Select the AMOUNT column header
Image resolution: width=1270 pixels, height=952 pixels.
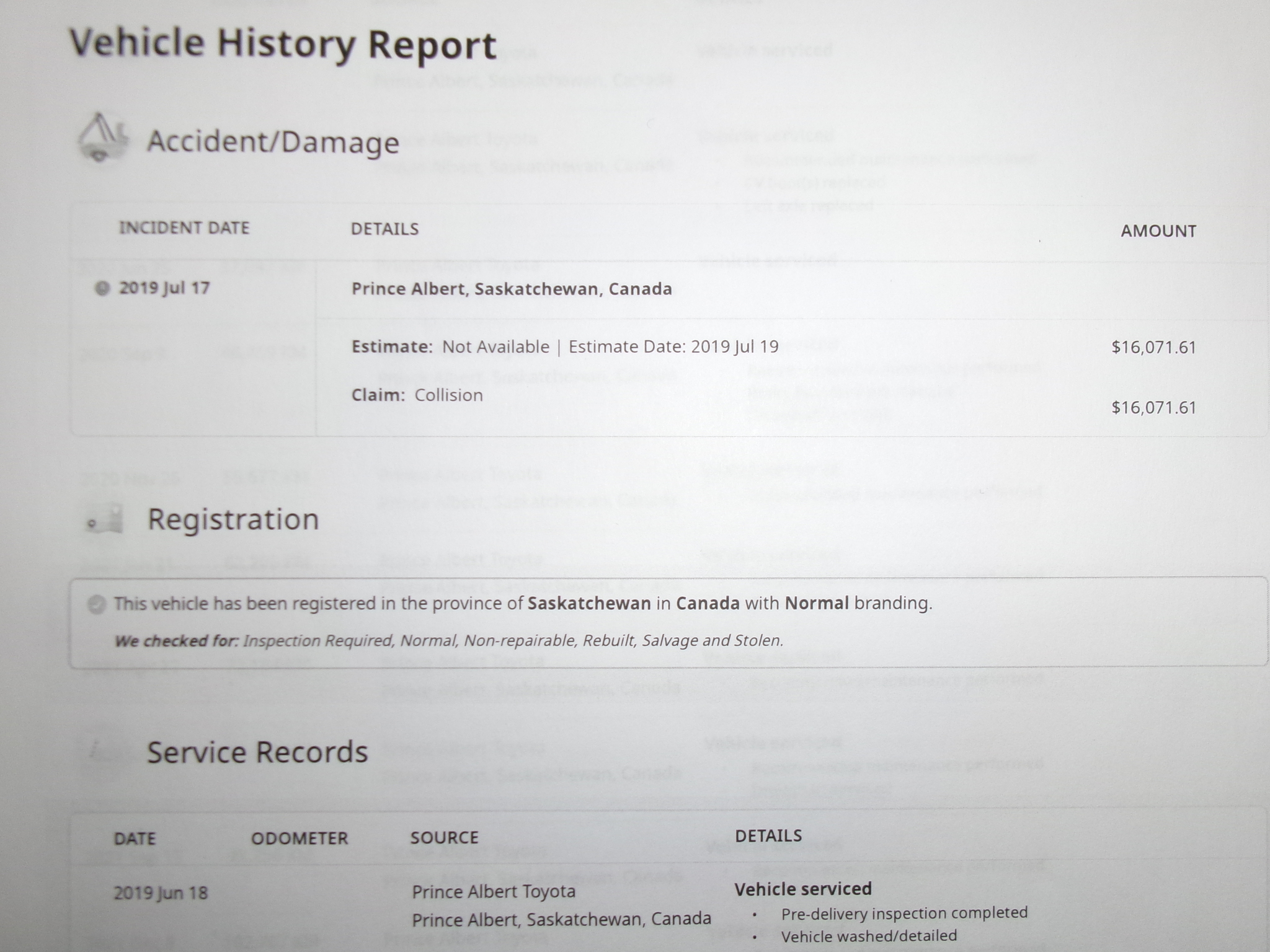tap(1158, 231)
